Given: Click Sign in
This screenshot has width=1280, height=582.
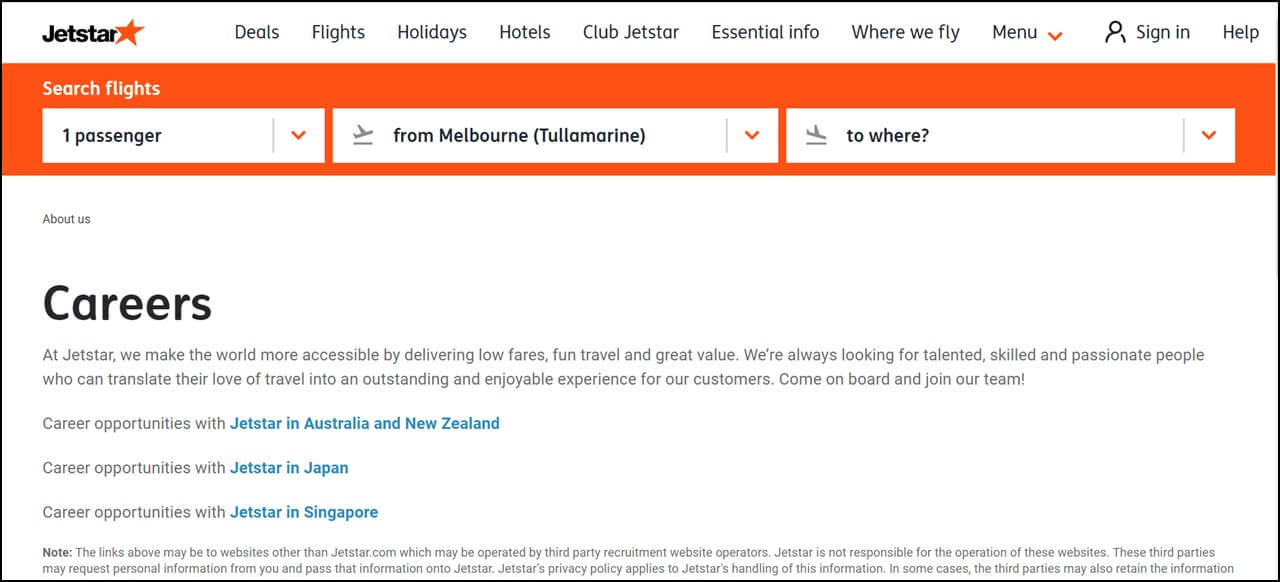Looking at the screenshot, I should 1163,32.
